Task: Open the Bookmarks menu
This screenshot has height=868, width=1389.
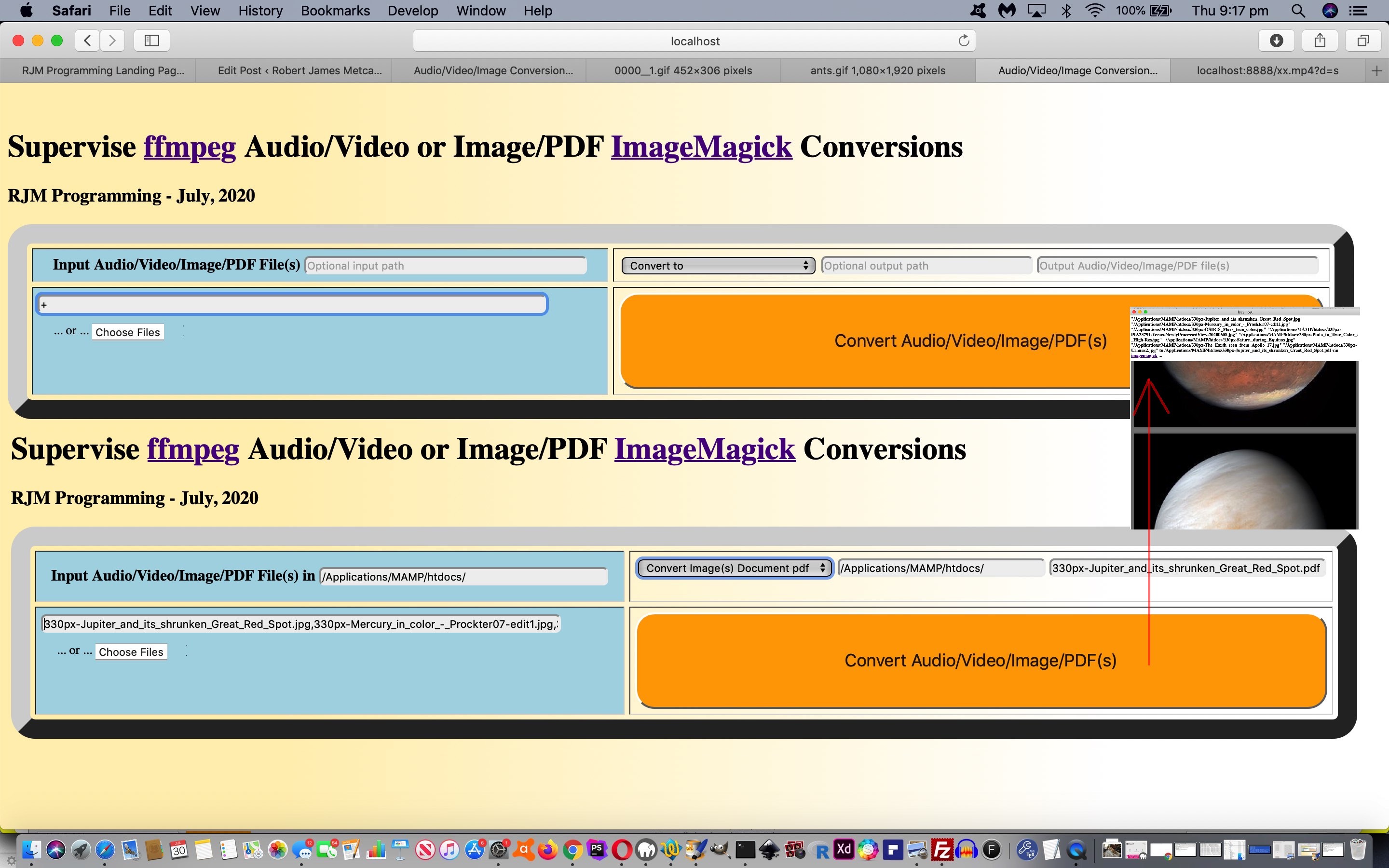Action: [335, 10]
